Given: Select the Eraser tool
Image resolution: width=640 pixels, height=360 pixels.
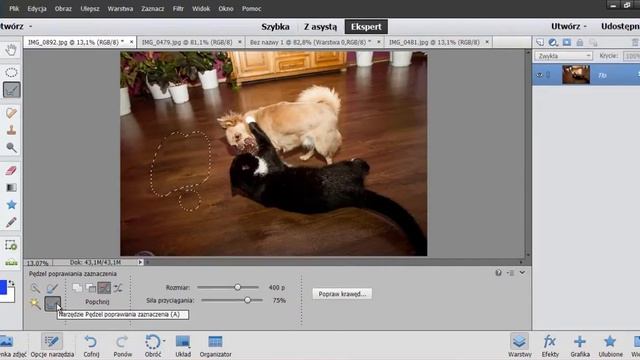Looking at the screenshot, I should click(11, 170).
